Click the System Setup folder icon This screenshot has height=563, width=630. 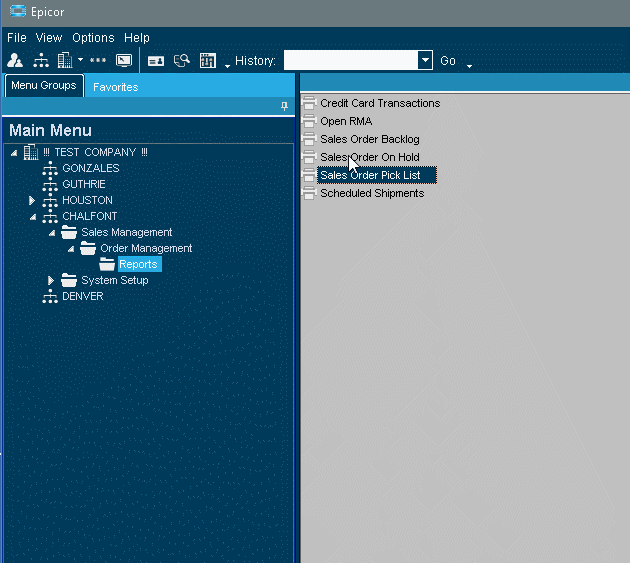[x=69, y=280]
